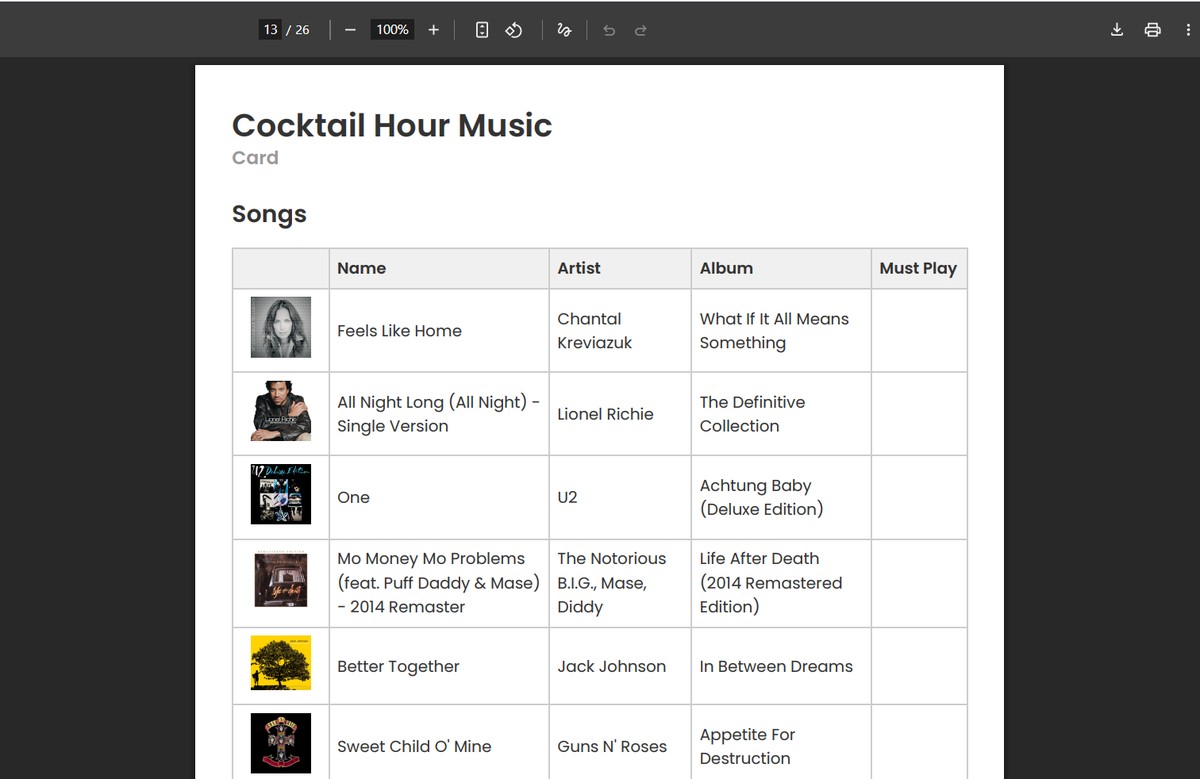
Task: Click the album In Between Dreams
Action: [x=776, y=666]
